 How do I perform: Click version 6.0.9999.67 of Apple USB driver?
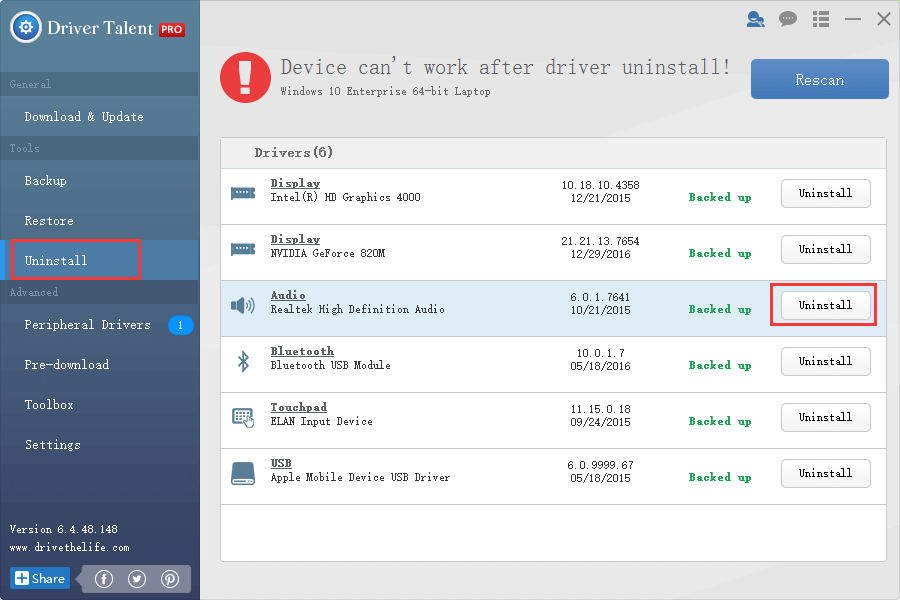tap(600, 465)
